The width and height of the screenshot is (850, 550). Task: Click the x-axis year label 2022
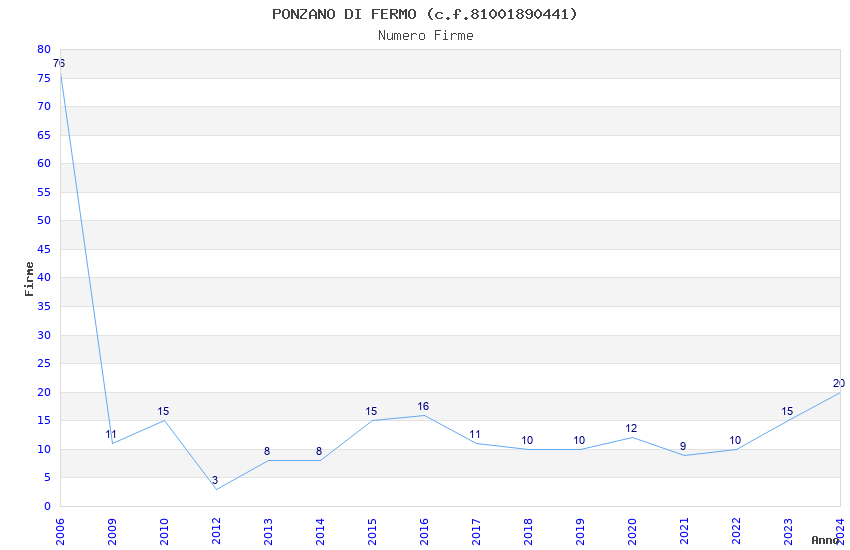[736, 532]
